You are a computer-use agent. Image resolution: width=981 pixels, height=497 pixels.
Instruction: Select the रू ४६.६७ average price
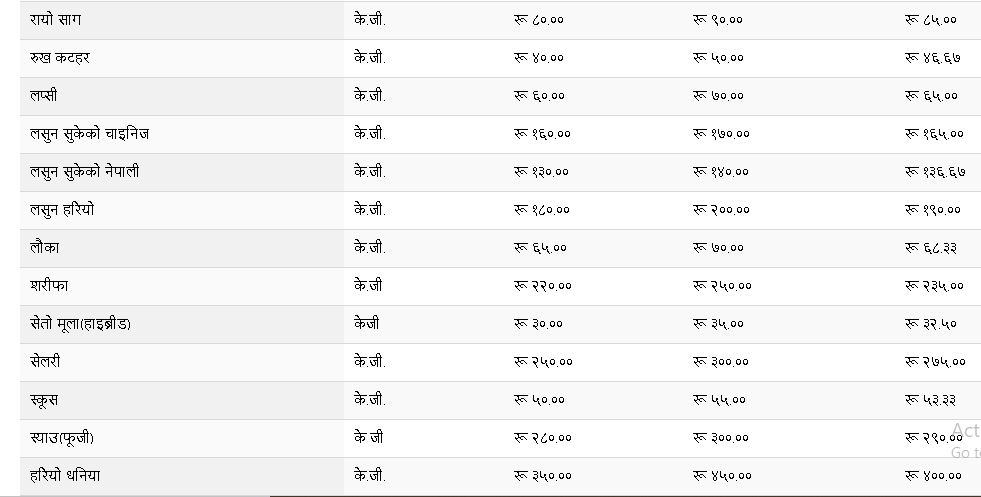point(933,58)
